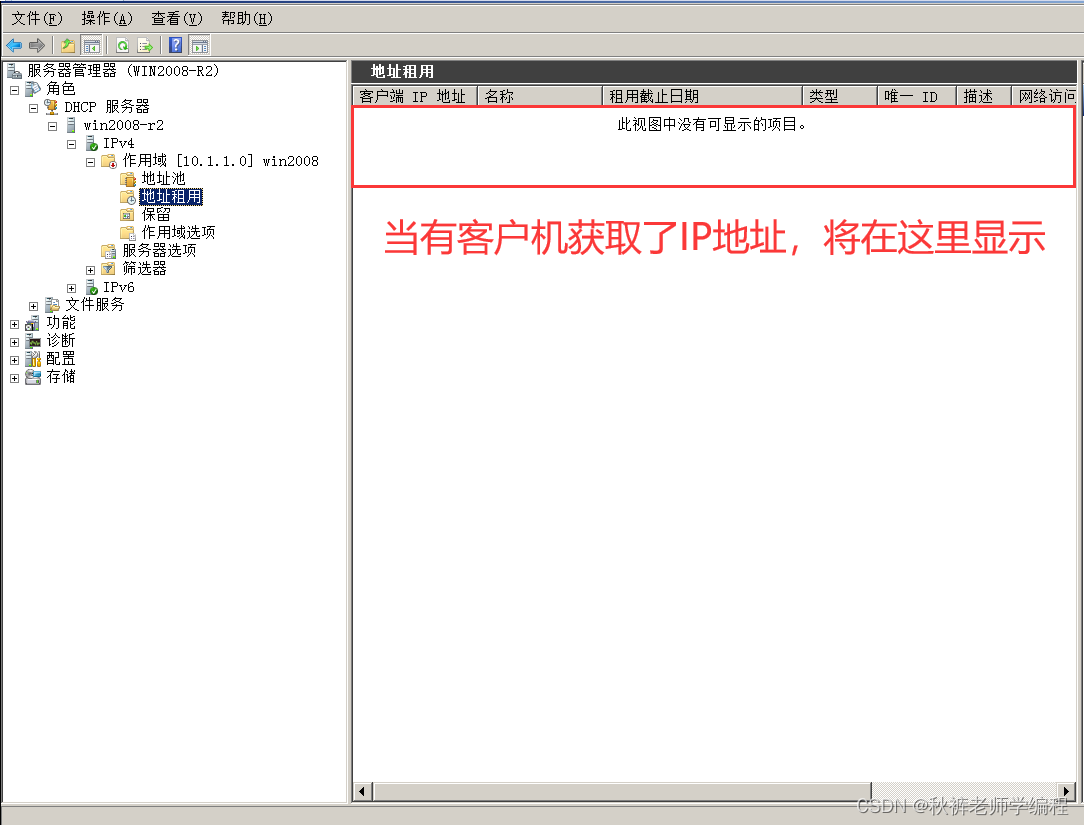Image resolution: width=1084 pixels, height=825 pixels.
Task: Sort by 描述 column header
Action: click(x=984, y=96)
